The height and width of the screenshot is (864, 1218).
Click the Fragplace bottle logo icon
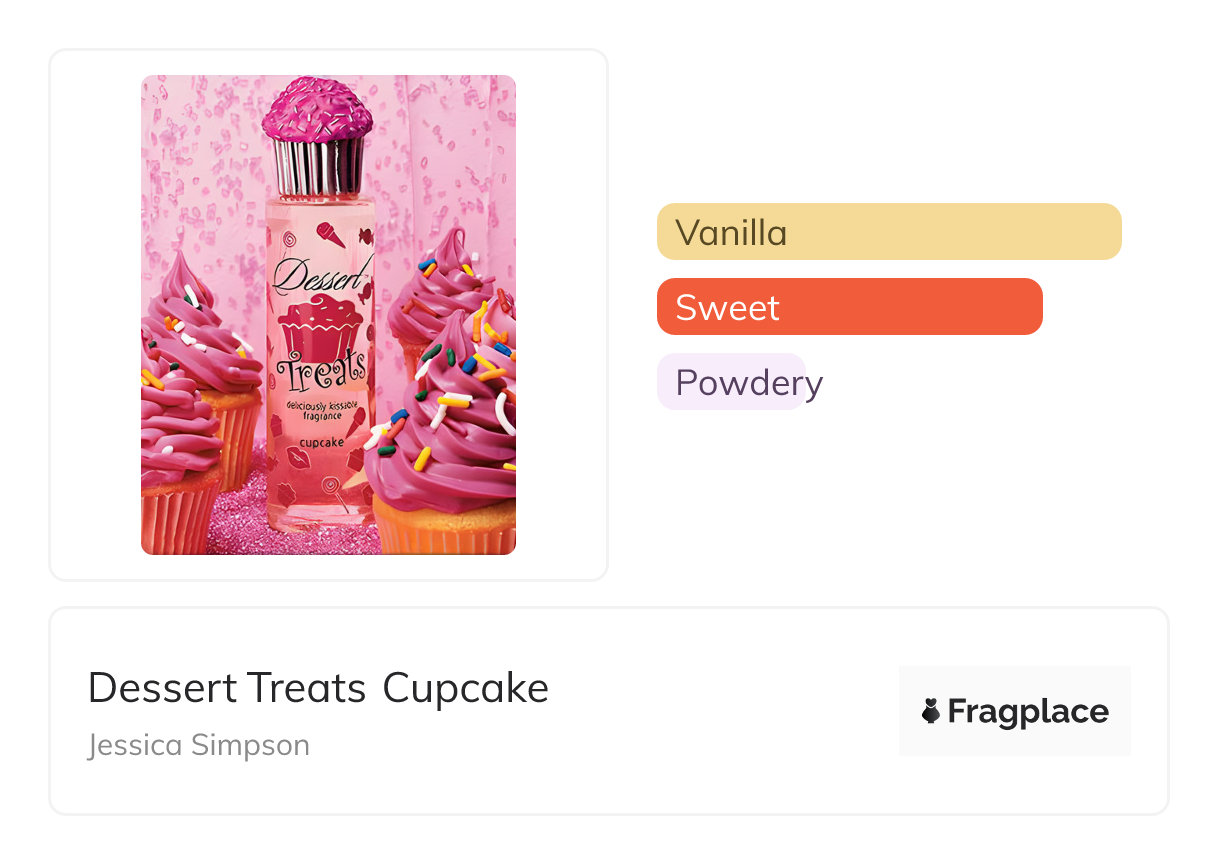click(x=931, y=711)
